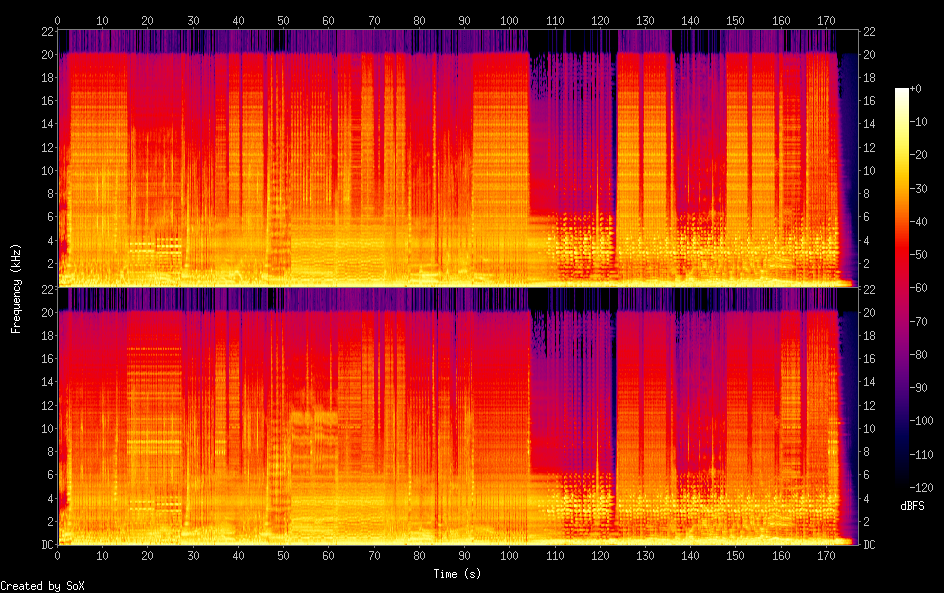Click the '10' frequency tick on the upper-right axis
Image resolution: width=944 pixels, height=593 pixels.
coord(869,171)
